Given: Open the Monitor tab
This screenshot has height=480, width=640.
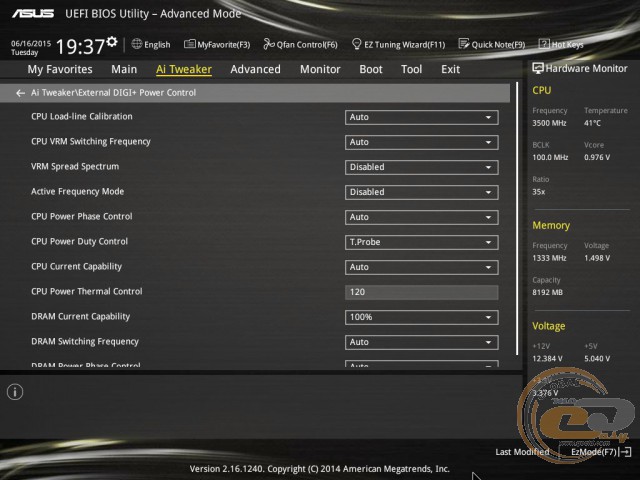Looking at the screenshot, I should click(x=320, y=69).
